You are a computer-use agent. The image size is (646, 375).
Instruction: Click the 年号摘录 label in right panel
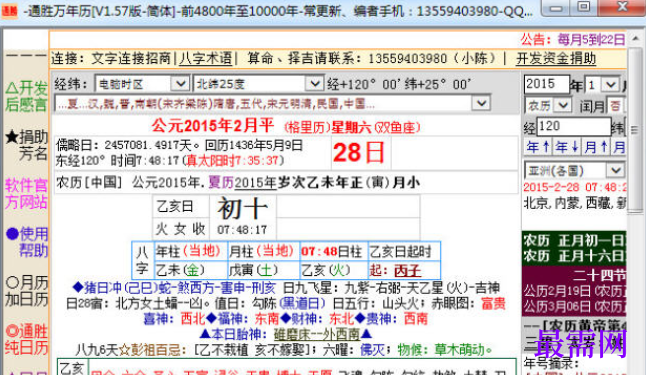point(552,363)
